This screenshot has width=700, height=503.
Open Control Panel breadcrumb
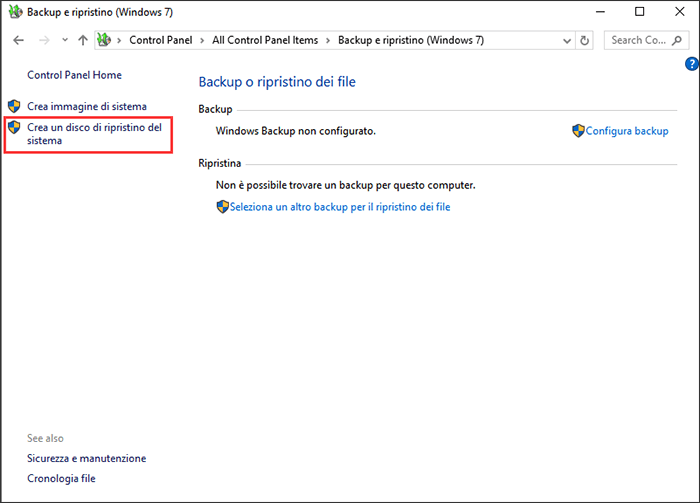pos(161,40)
